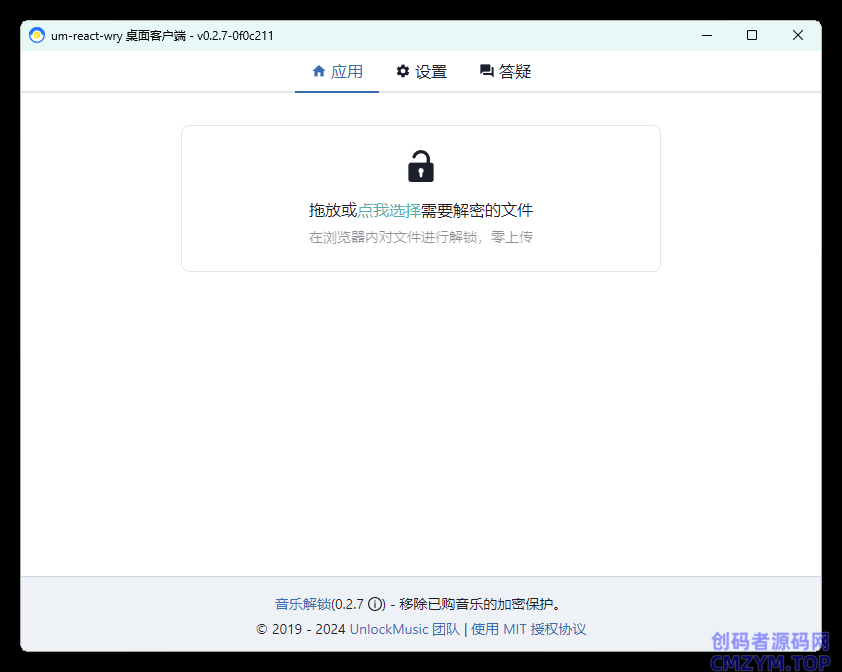Screen dimensions: 842x672
Task: Click the info icon beside version 0.2.7
Action: (x=376, y=604)
